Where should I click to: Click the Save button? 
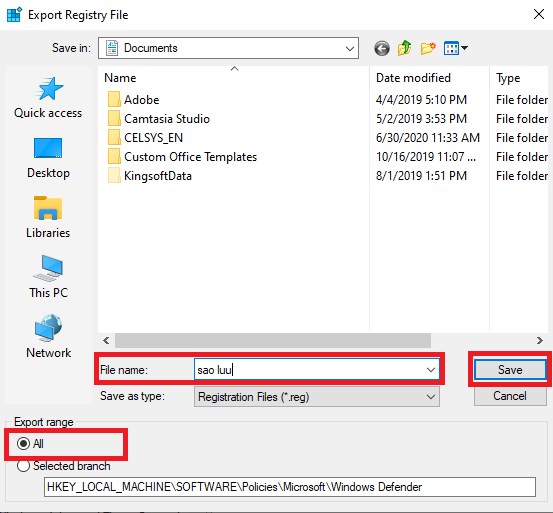tap(510, 370)
